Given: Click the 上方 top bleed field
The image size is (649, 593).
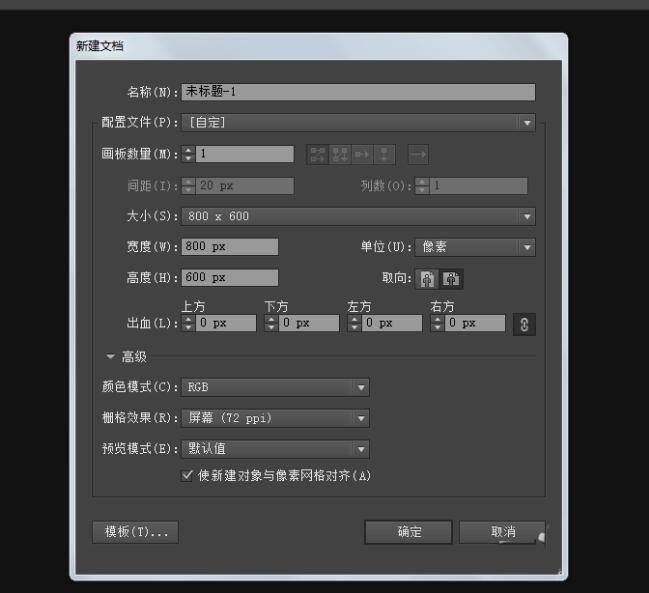Looking at the screenshot, I should (226, 323).
